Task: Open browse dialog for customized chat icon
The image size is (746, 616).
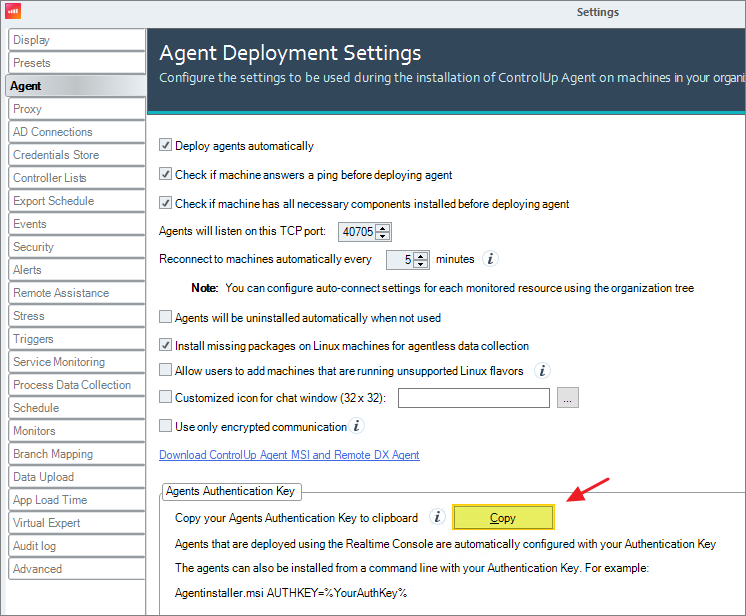Action: (568, 398)
